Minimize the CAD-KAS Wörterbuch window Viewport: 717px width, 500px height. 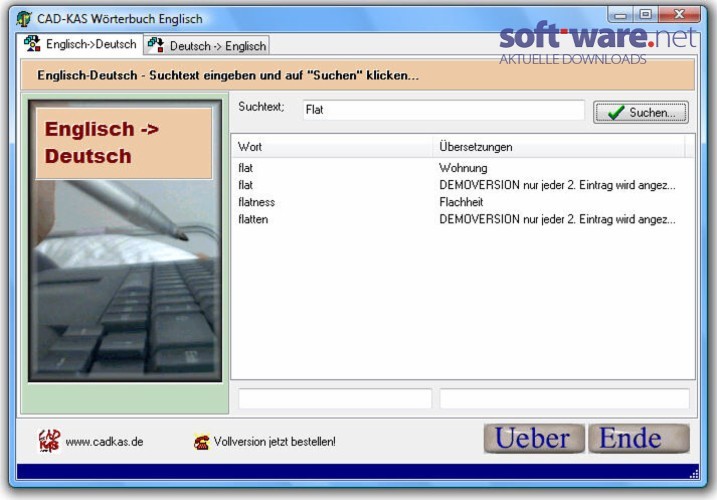(x=621, y=15)
